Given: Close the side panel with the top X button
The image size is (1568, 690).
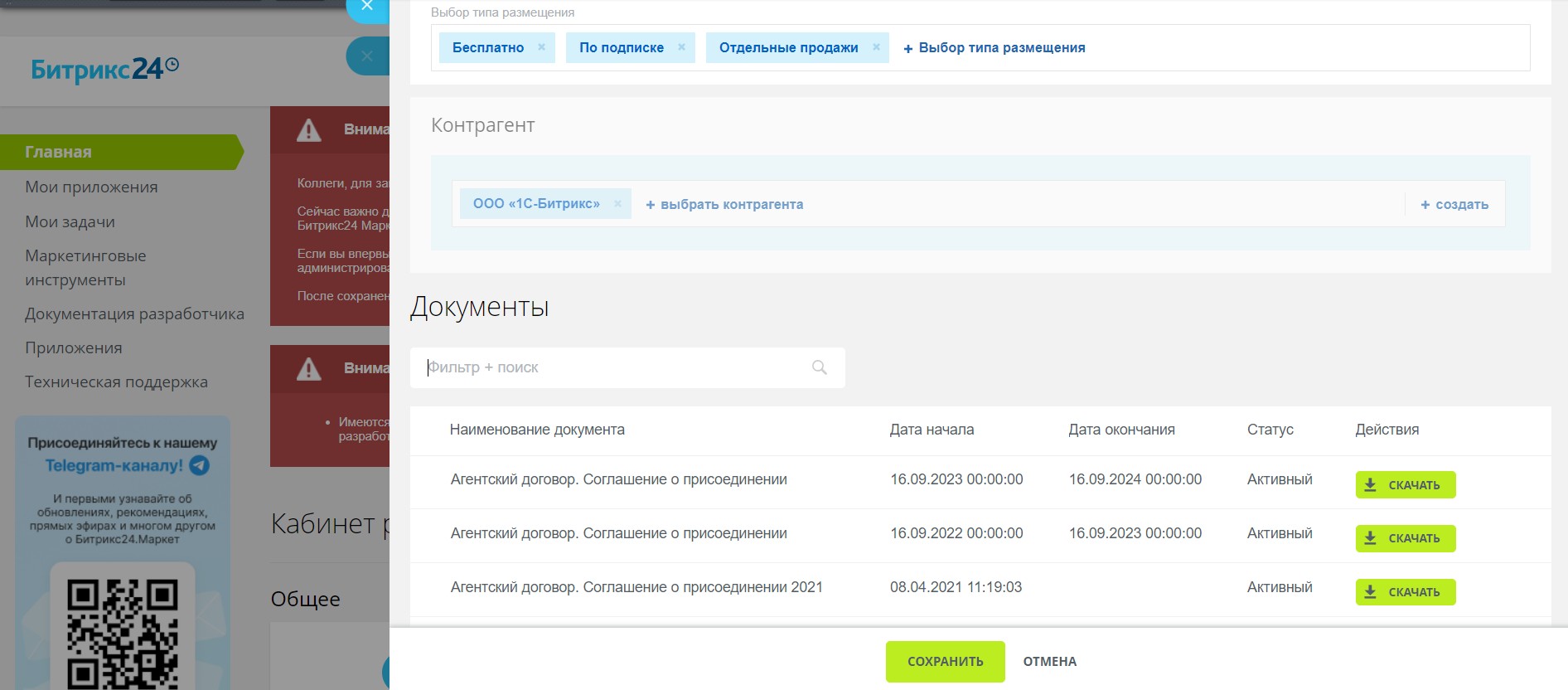Looking at the screenshot, I should click(367, 7).
